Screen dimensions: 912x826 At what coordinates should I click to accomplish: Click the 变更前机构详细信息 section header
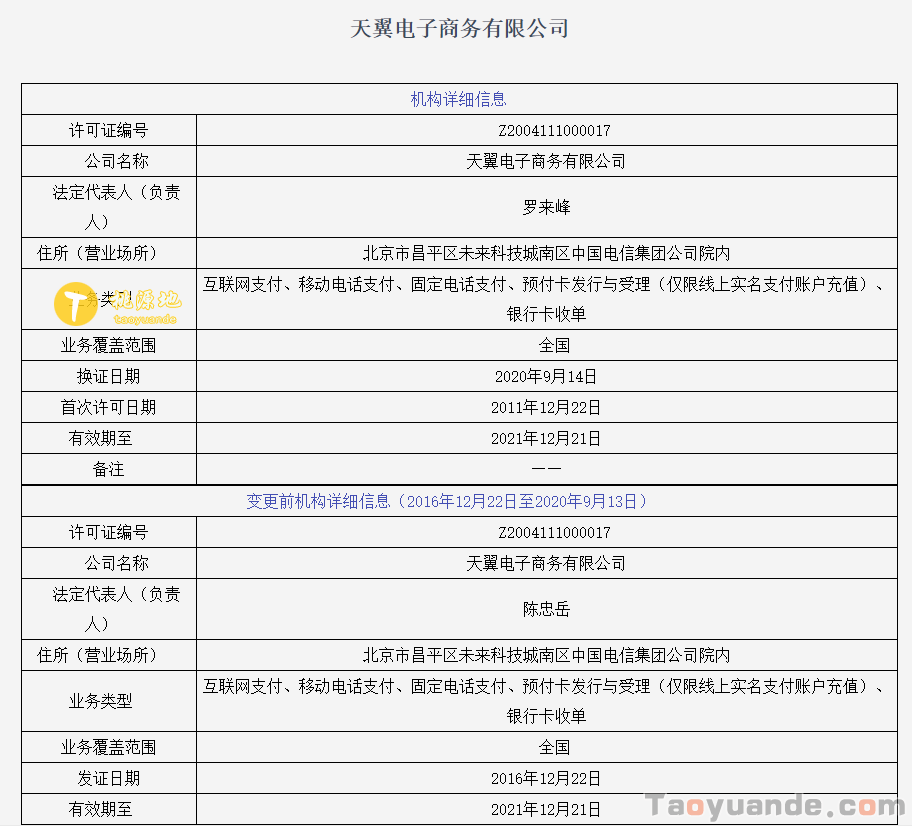click(446, 501)
